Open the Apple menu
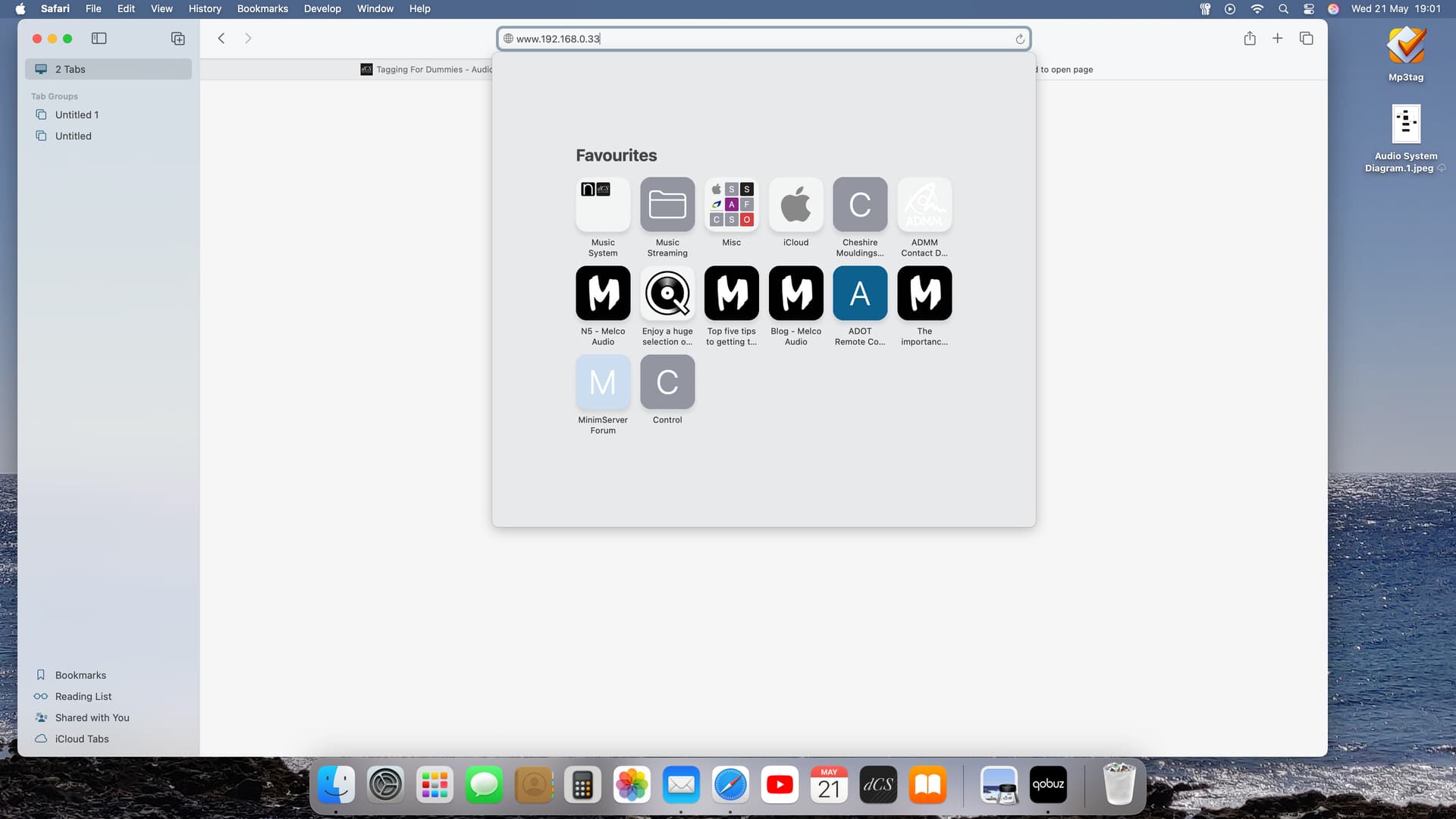The width and height of the screenshot is (1456, 819). click(20, 8)
